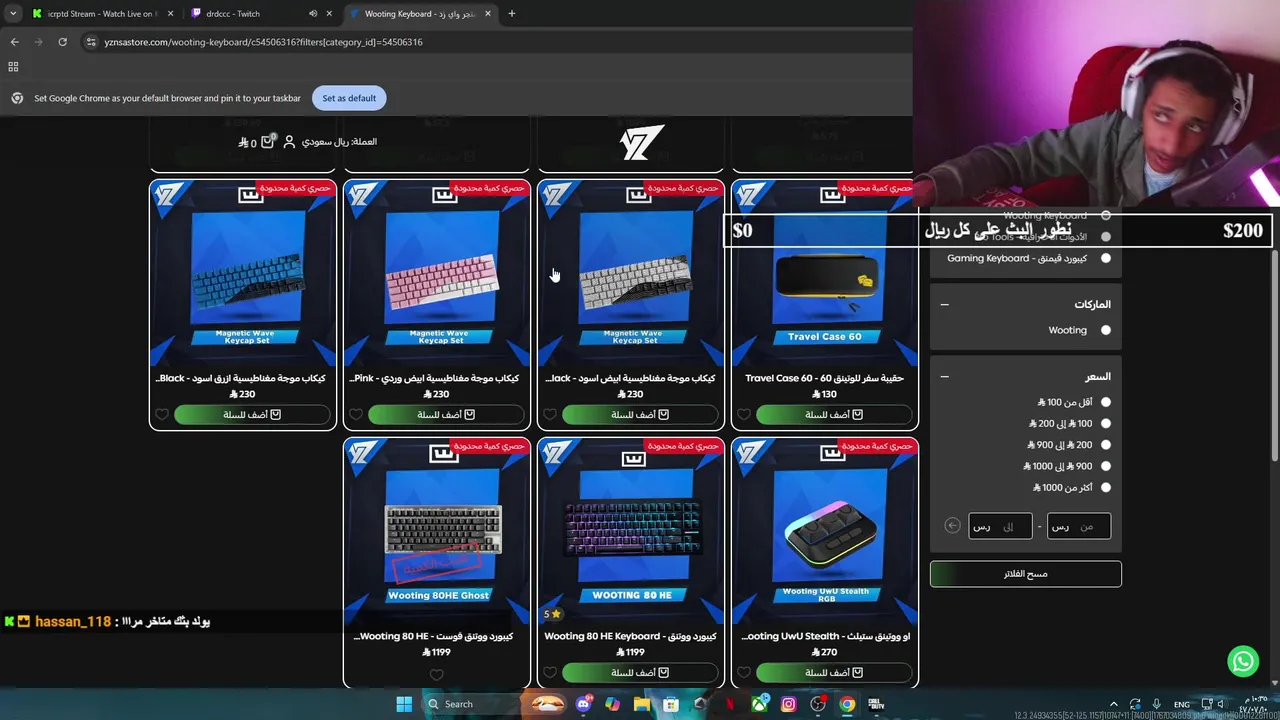
Task: Open the Wooting UwU Stealth product title
Action: pos(826,636)
